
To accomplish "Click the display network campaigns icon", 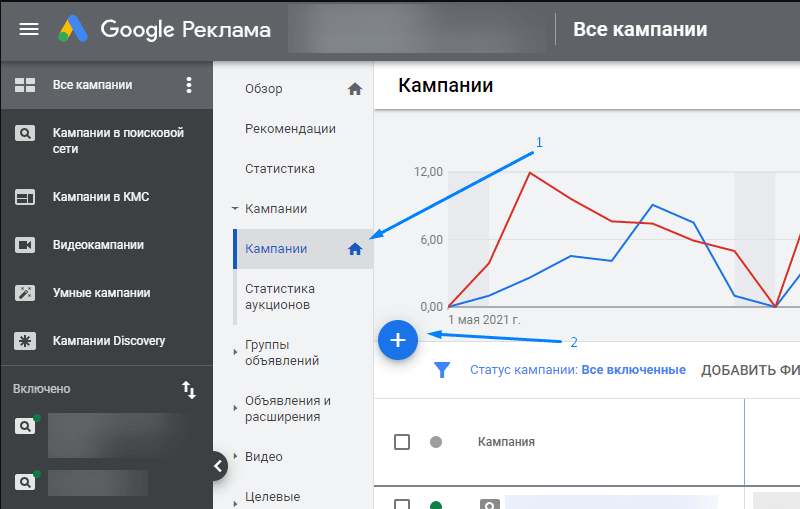I will point(24,197).
